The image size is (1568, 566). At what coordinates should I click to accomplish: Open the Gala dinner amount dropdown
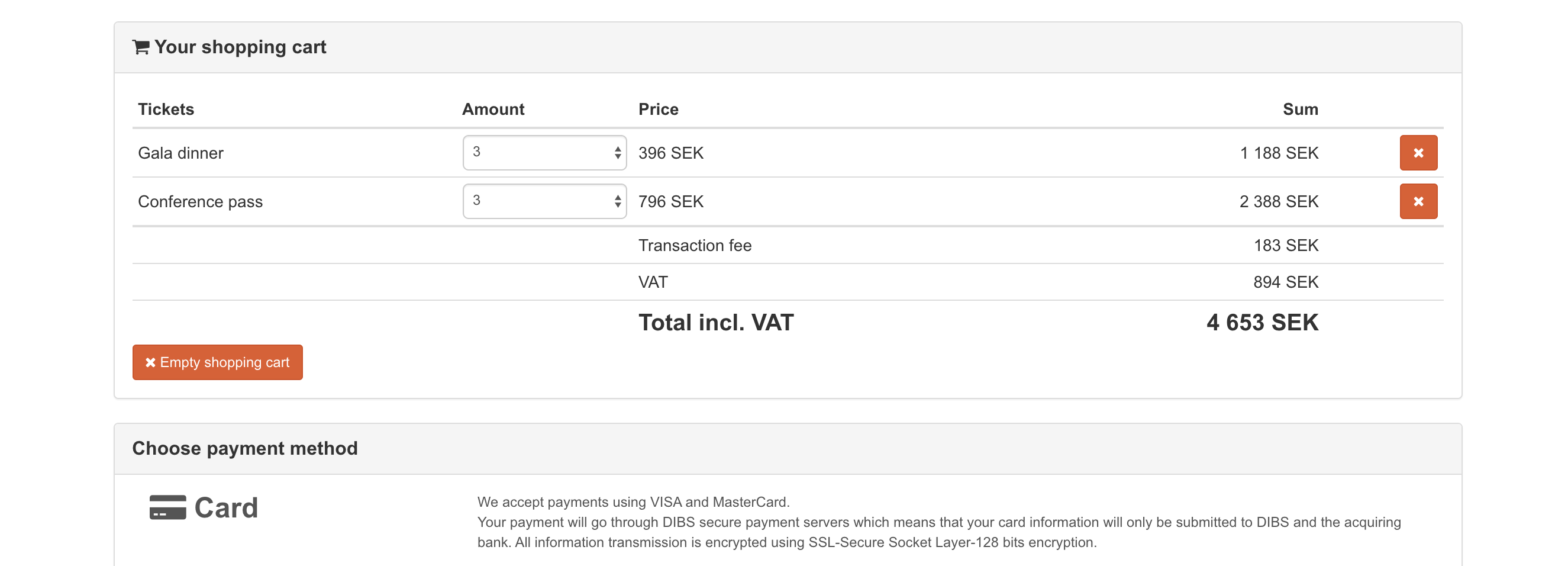click(544, 153)
